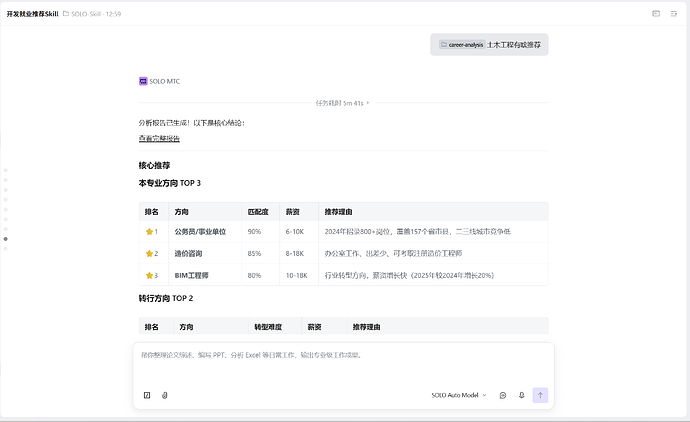Click the folder icon beside SOLO-Skill
Image resolution: width=690 pixels, height=422 pixels.
[66, 14]
